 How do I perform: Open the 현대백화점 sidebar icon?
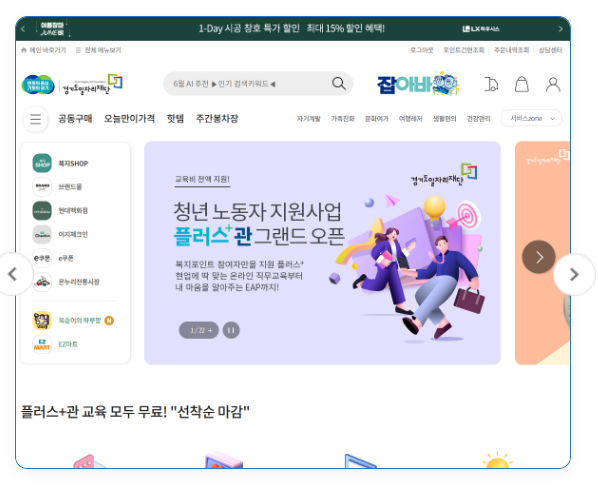(x=42, y=211)
